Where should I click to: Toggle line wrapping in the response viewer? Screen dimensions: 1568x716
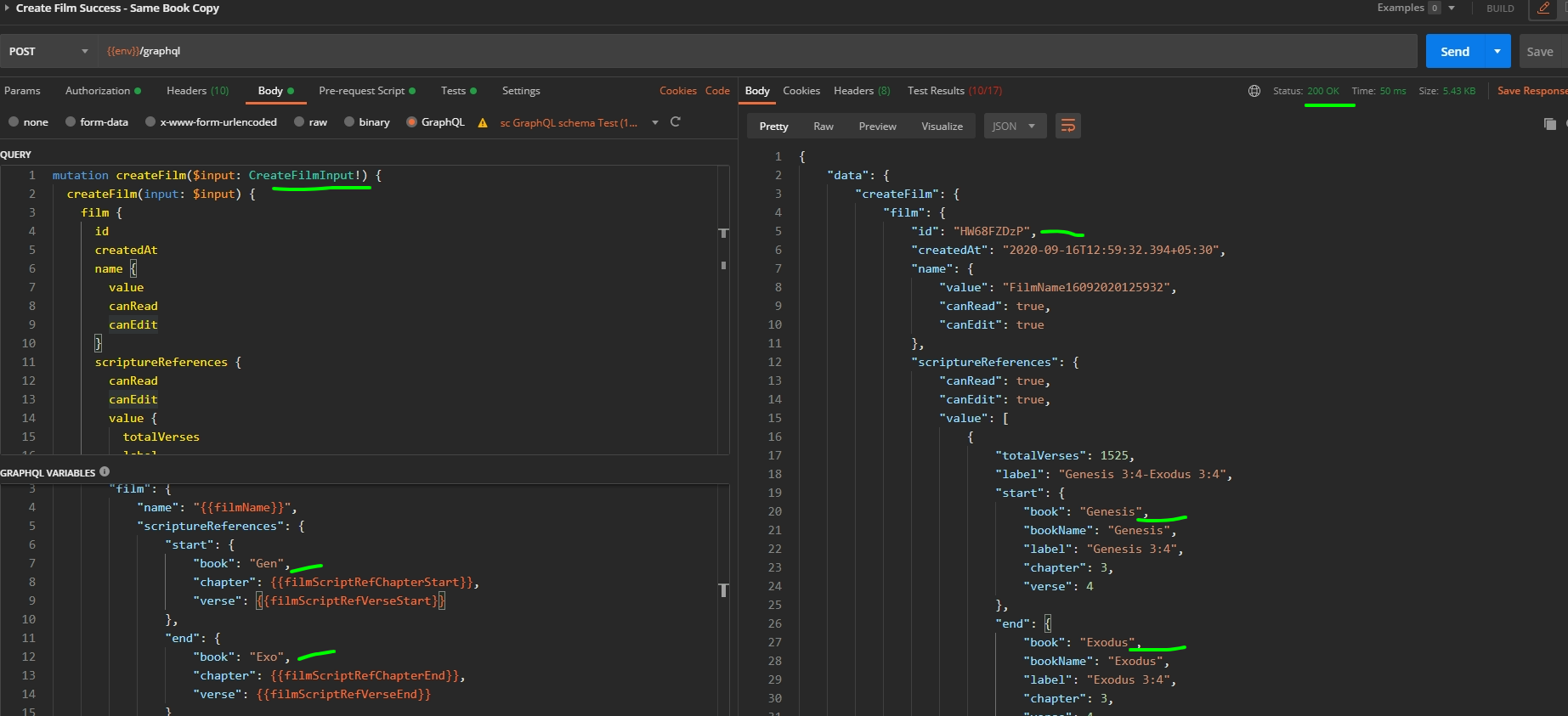click(1067, 126)
